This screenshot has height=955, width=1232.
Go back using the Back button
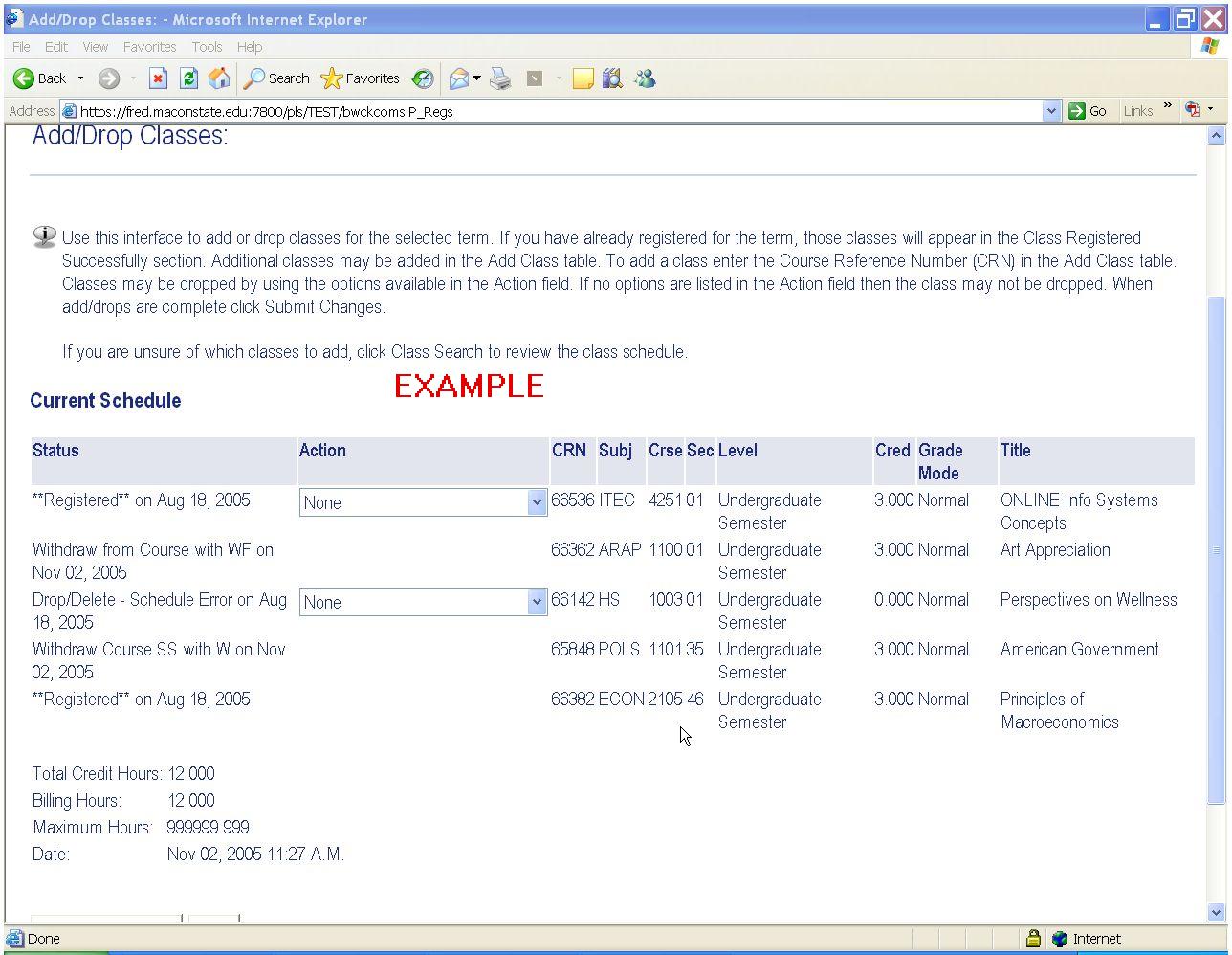(40, 78)
